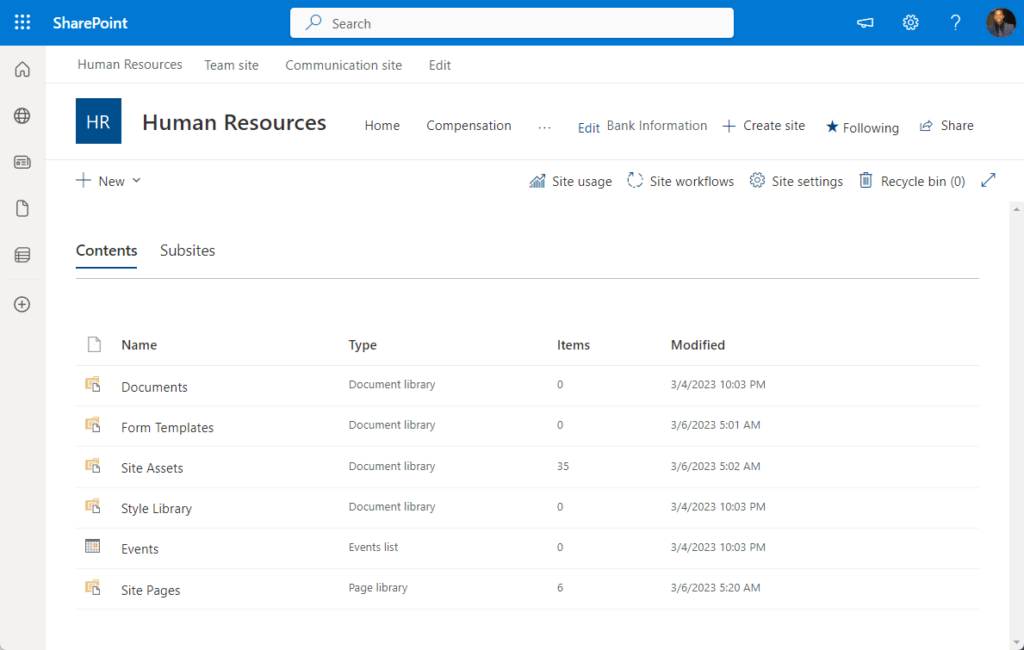Open My sites globe icon
This screenshot has width=1024, height=650.
[22, 116]
